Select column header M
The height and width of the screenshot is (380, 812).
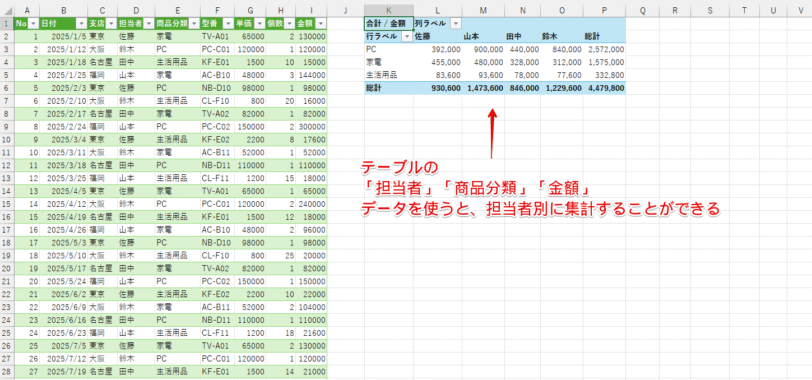(483, 11)
